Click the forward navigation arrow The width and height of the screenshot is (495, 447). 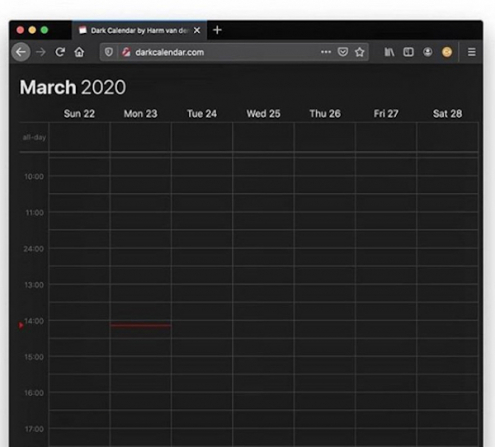click(41, 52)
